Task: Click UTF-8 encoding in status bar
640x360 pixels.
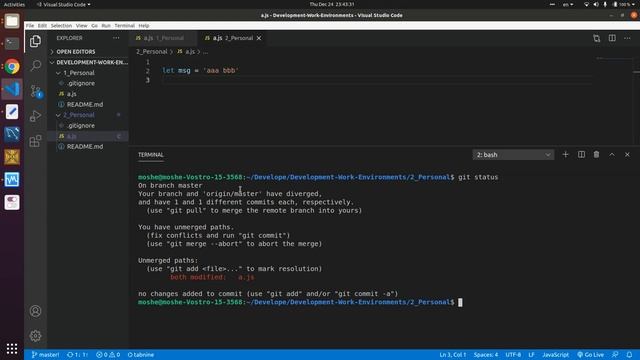Action: coord(513,355)
